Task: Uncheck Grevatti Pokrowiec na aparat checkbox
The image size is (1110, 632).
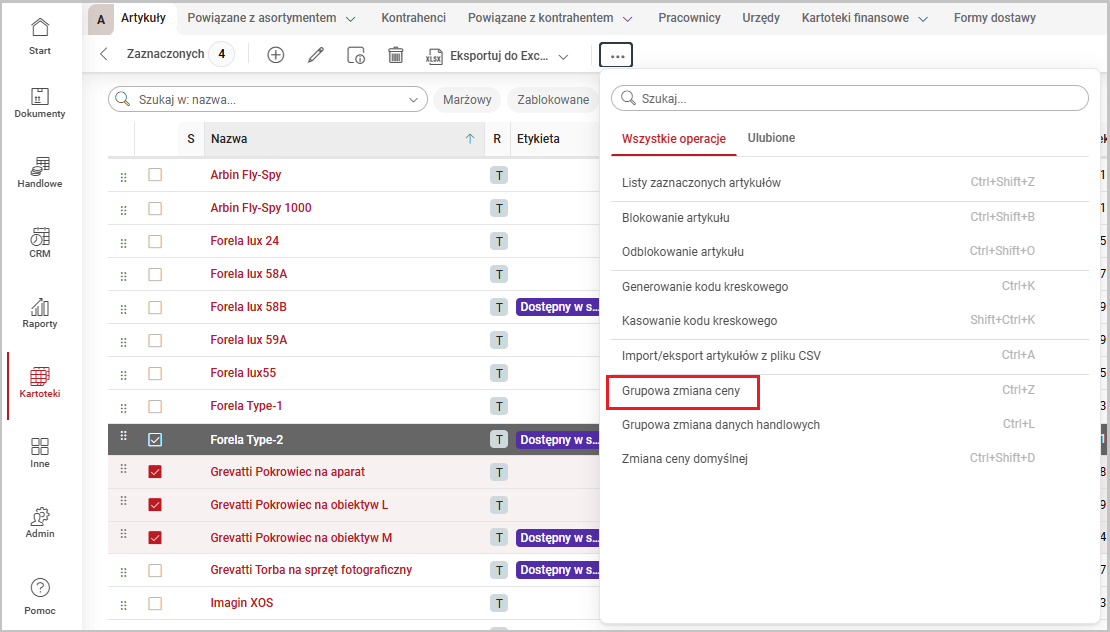Action: [155, 472]
